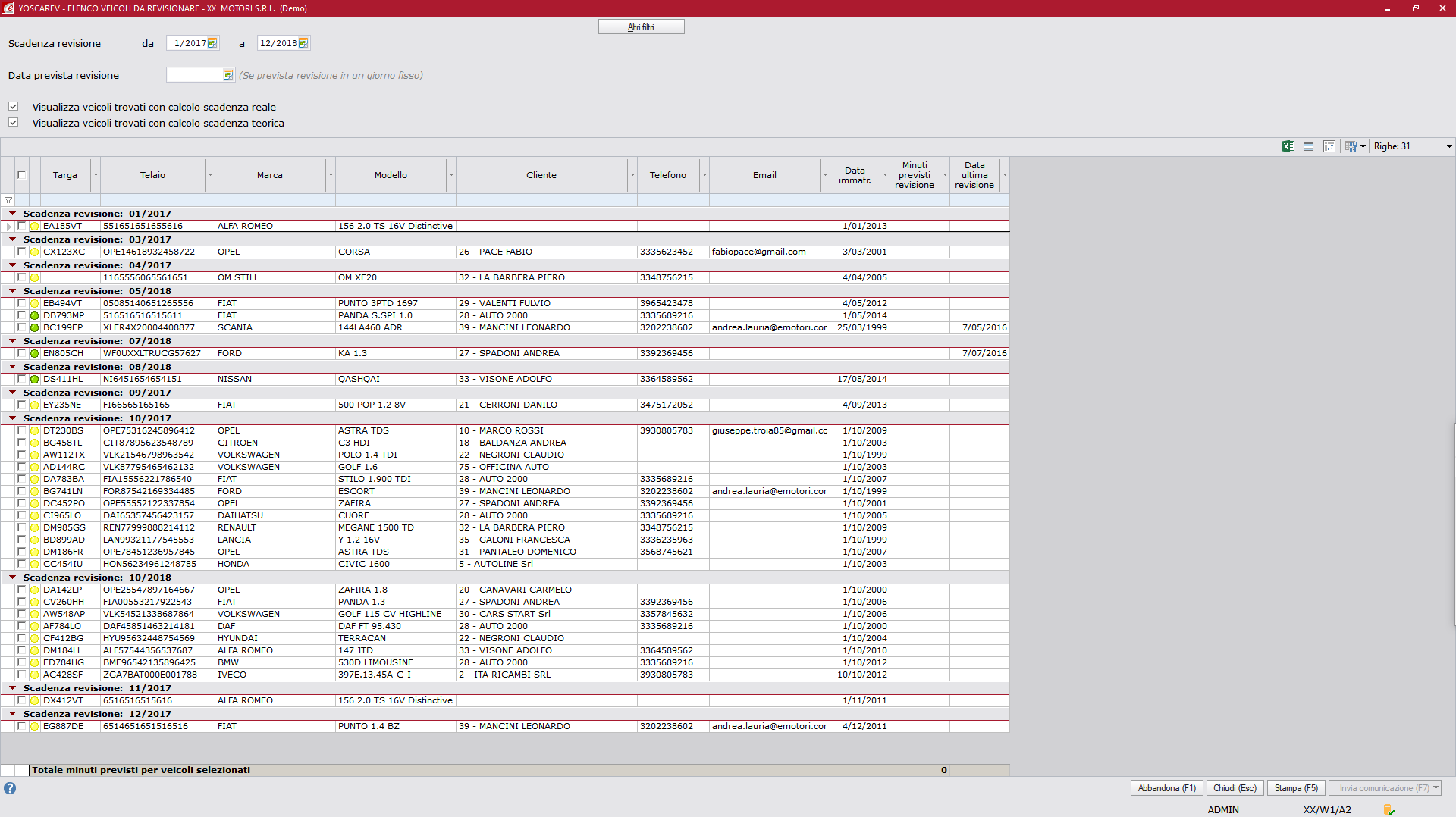Click the yellow status dot for EY235NE
The image size is (1456, 817).
[x=35, y=405]
